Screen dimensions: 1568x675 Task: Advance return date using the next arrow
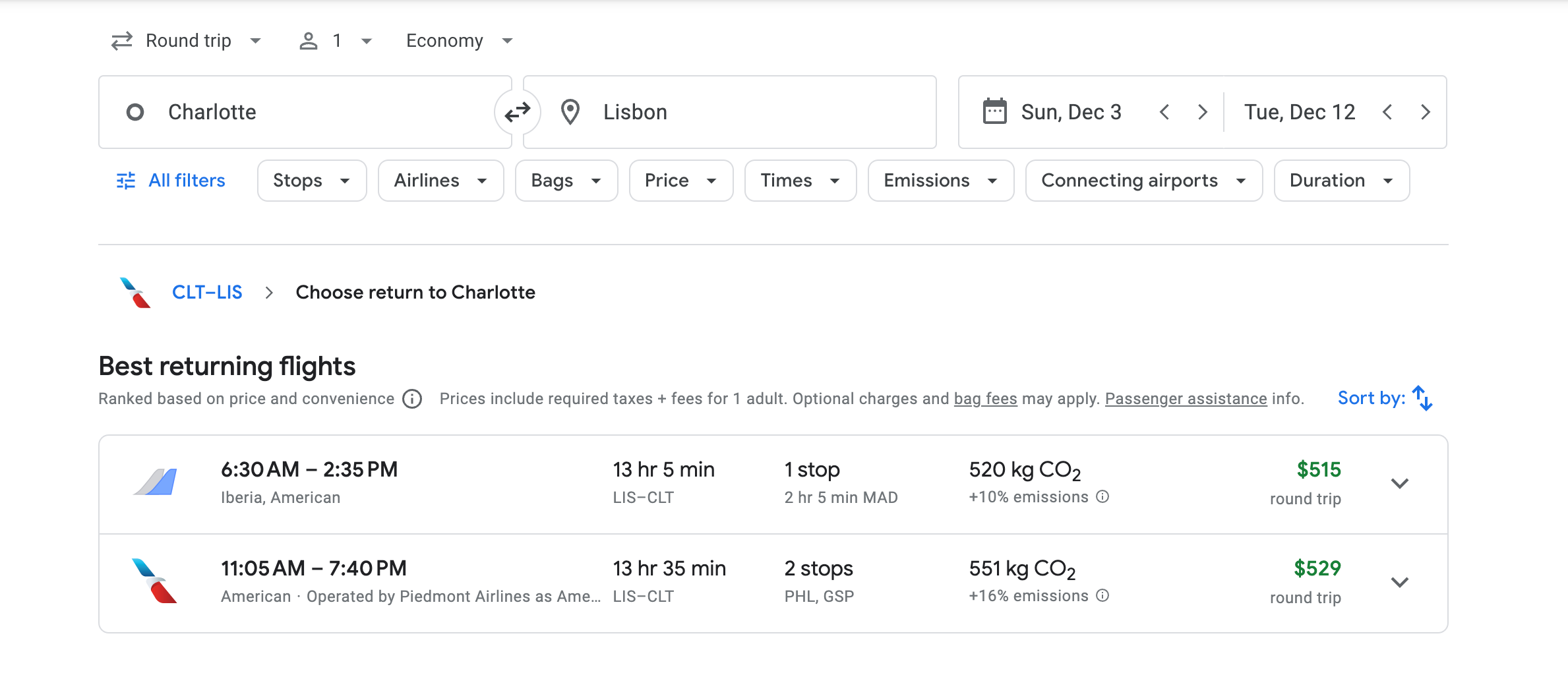[x=1425, y=111]
